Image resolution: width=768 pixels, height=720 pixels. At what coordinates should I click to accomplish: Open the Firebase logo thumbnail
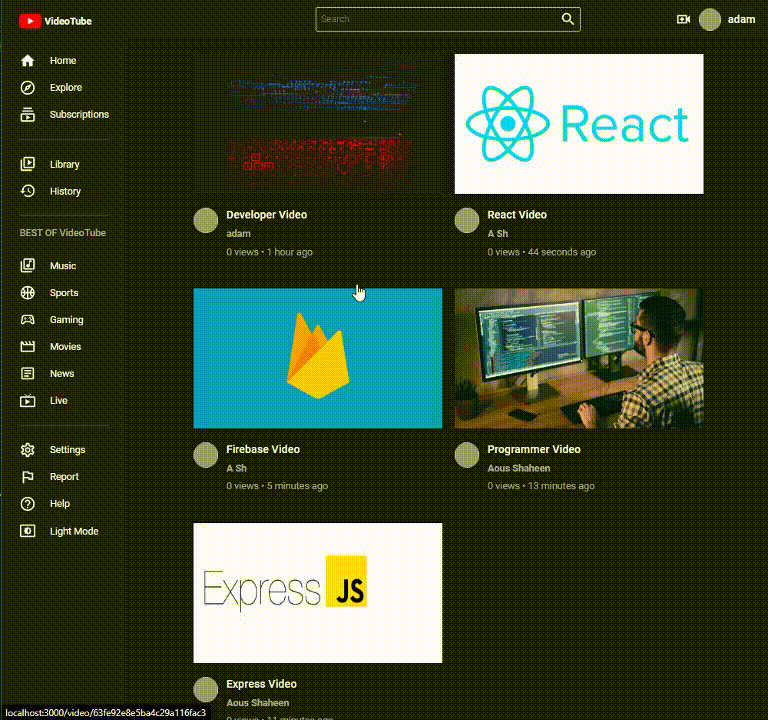pyautogui.click(x=317, y=358)
